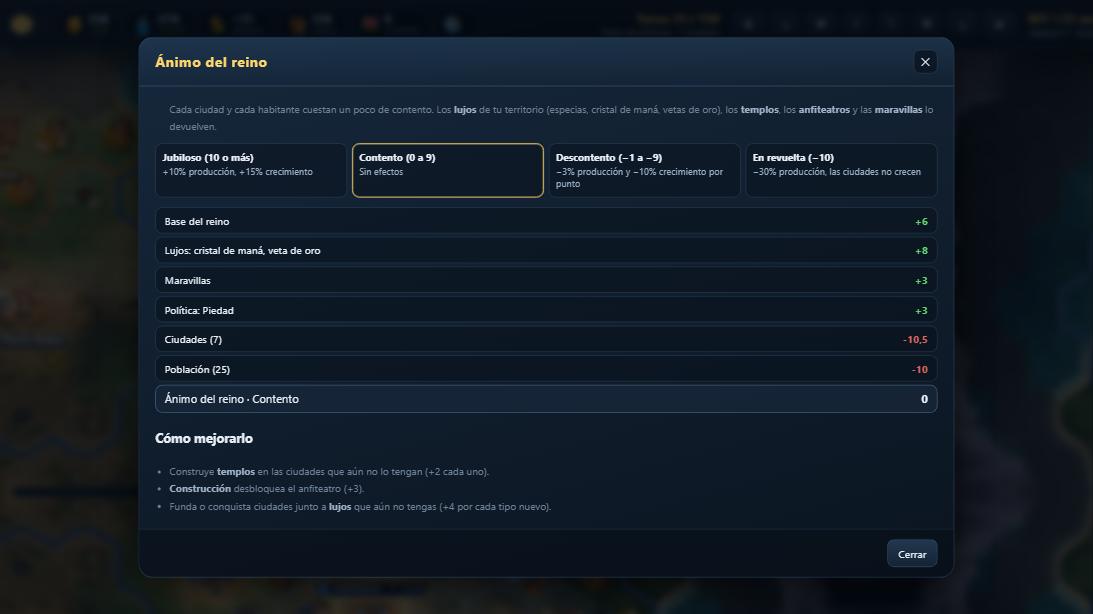
Task: Click the +6 value for Base del reino
Action: click(921, 222)
